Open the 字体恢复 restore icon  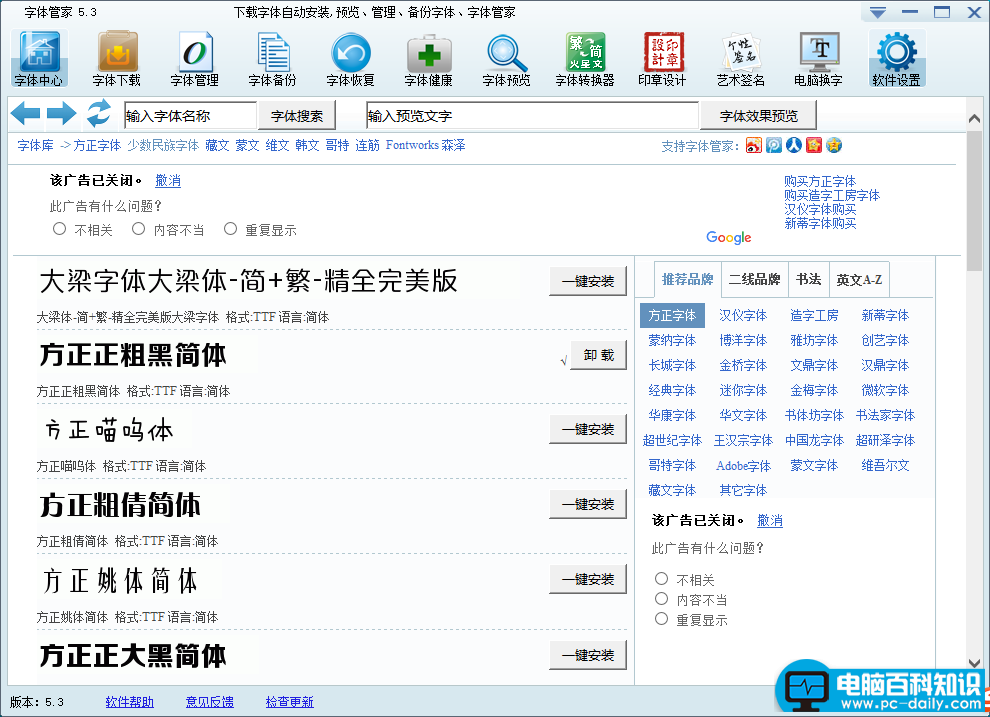coord(350,59)
